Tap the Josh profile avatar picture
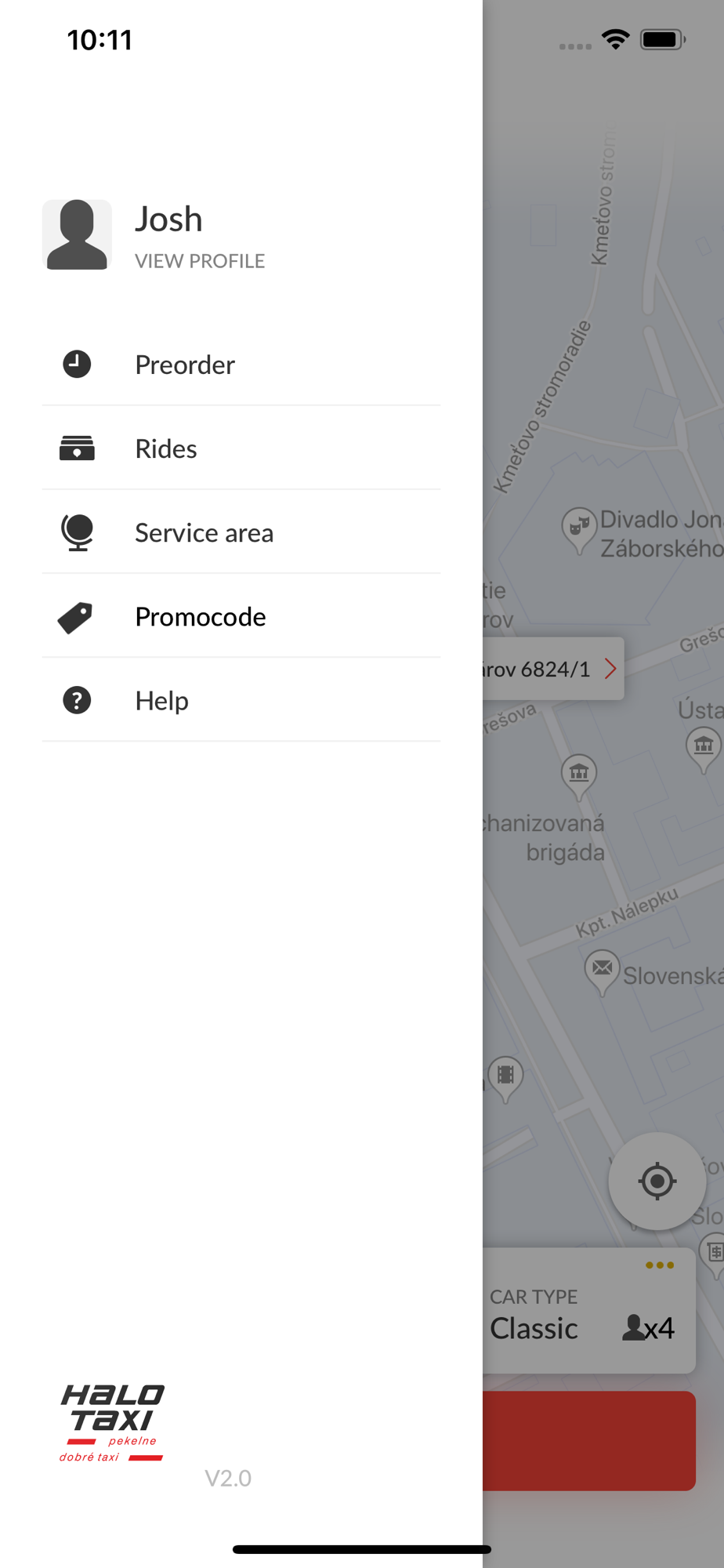The height and width of the screenshot is (1568, 724). [x=77, y=234]
